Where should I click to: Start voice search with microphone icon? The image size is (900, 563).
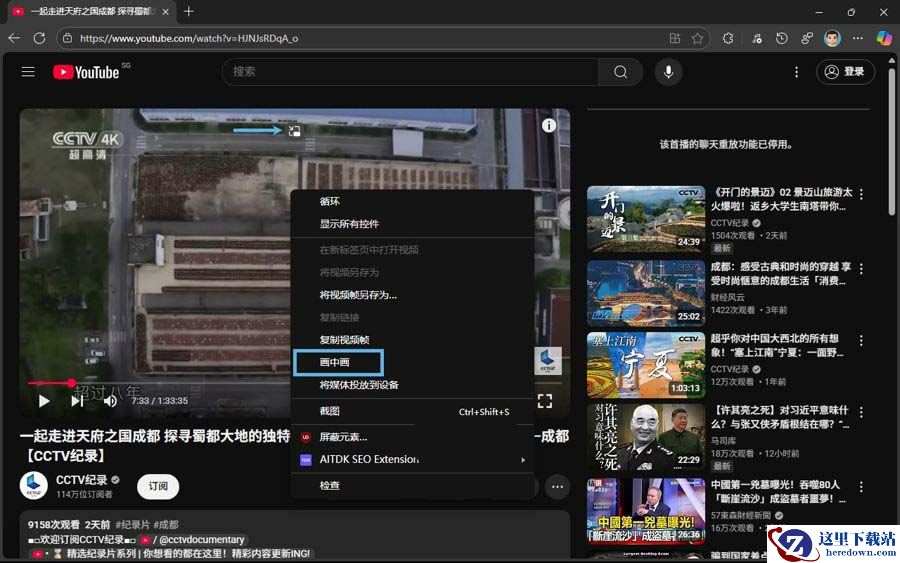pyautogui.click(x=668, y=72)
